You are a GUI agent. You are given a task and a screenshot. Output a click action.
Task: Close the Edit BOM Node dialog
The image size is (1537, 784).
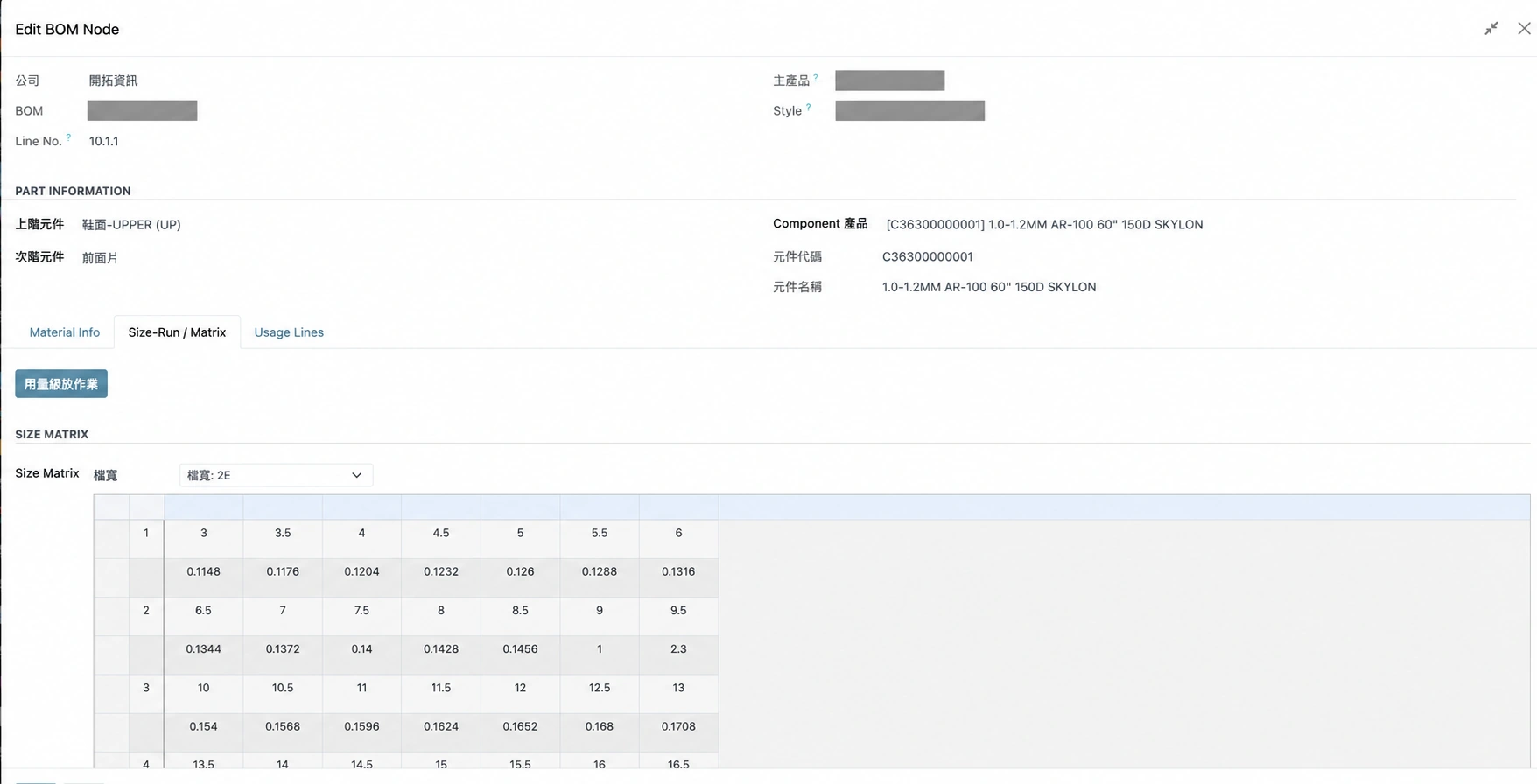click(x=1524, y=28)
